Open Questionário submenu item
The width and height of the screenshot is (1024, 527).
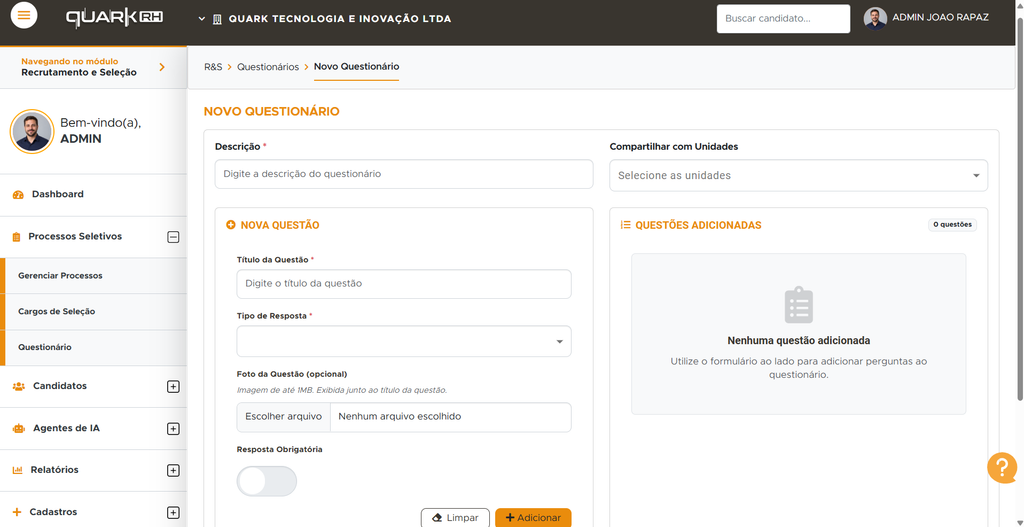pos(95,347)
